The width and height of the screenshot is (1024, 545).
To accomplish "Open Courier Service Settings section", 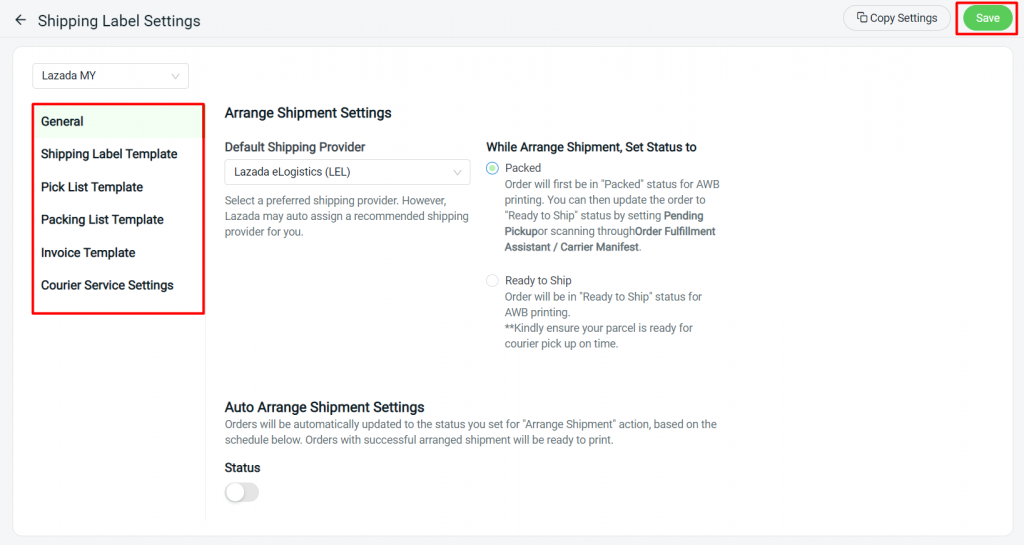I will tap(107, 285).
